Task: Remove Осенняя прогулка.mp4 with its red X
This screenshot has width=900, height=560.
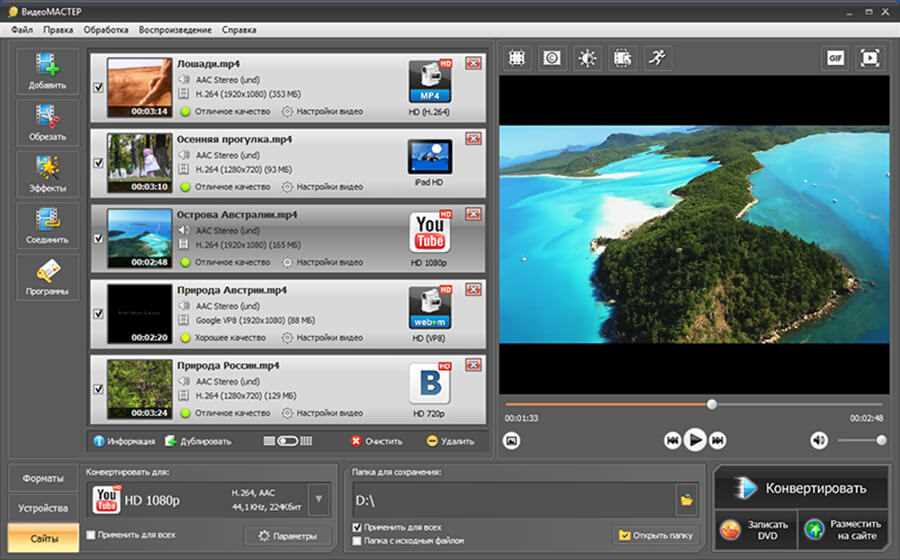Action: click(474, 138)
